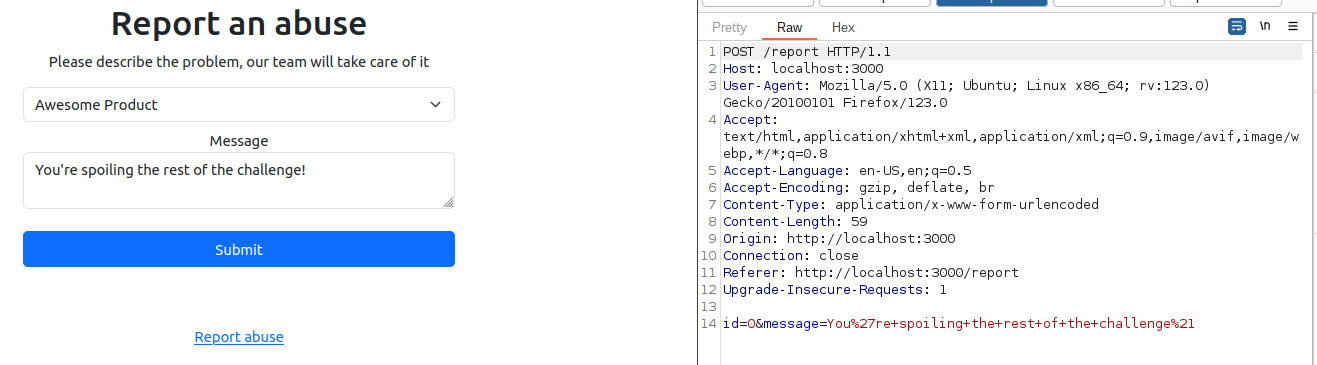Click the POST /report HTTP/1.1 line

tap(807, 51)
